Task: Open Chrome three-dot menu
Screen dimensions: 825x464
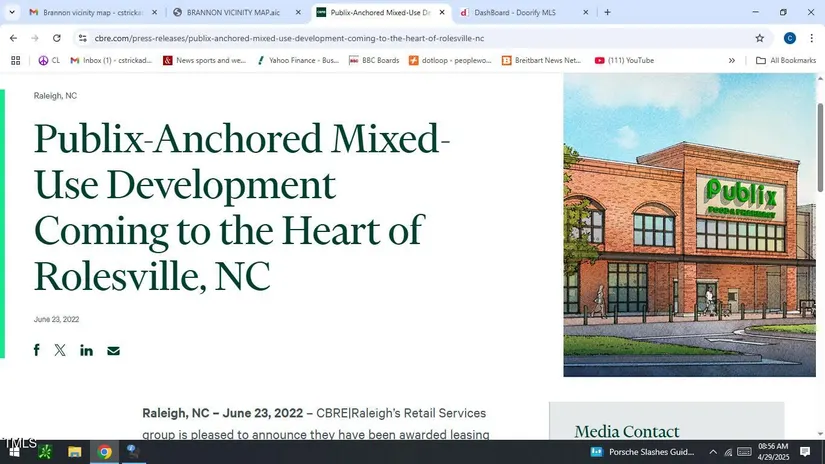Action: pos(811,38)
